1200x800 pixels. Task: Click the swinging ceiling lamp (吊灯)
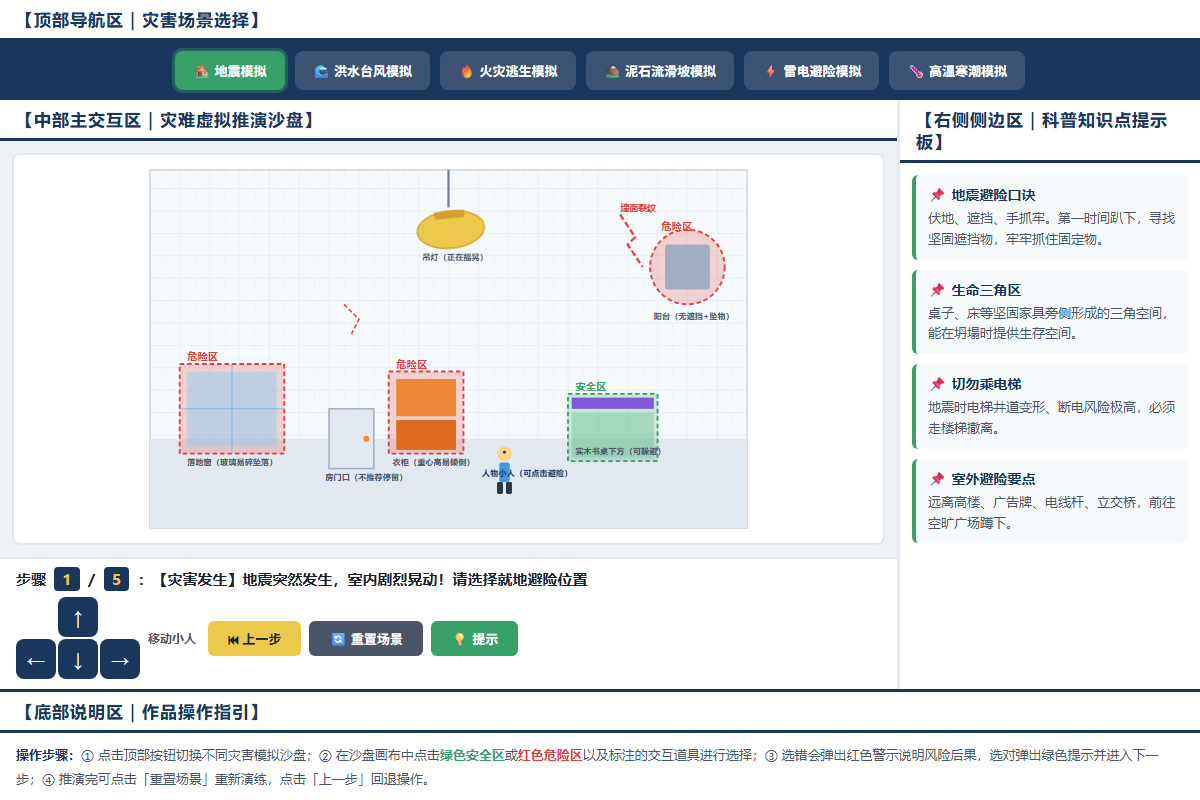click(x=451, y=229)
